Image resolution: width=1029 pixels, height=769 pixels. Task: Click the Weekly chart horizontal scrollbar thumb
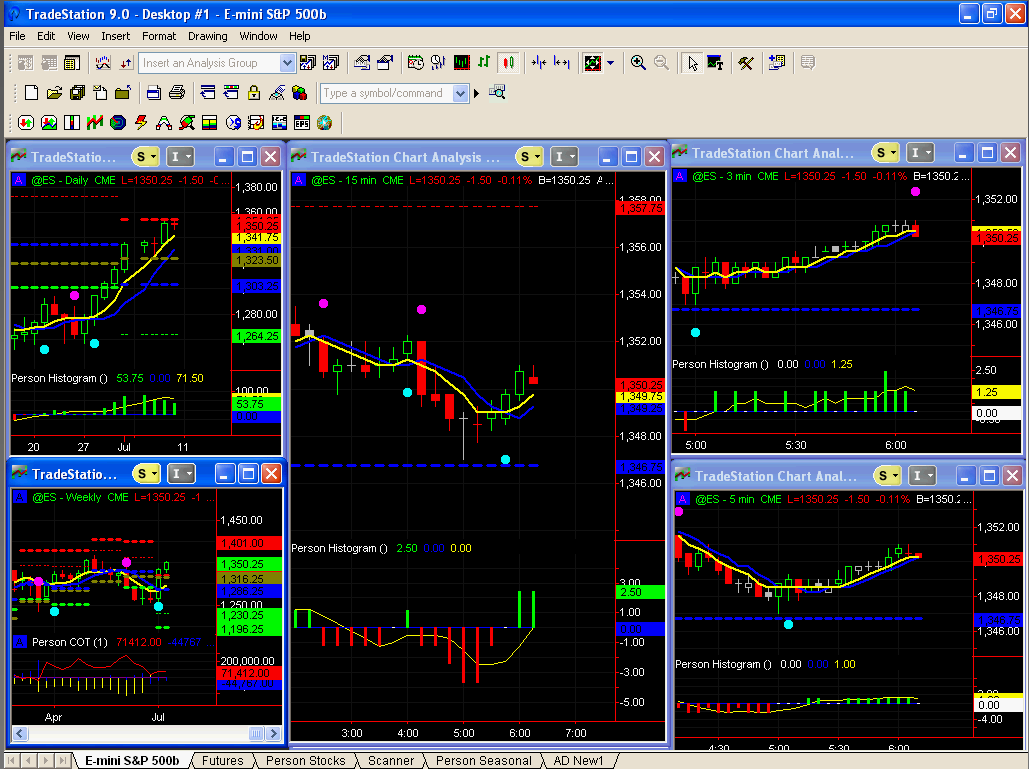click(256, 734)
